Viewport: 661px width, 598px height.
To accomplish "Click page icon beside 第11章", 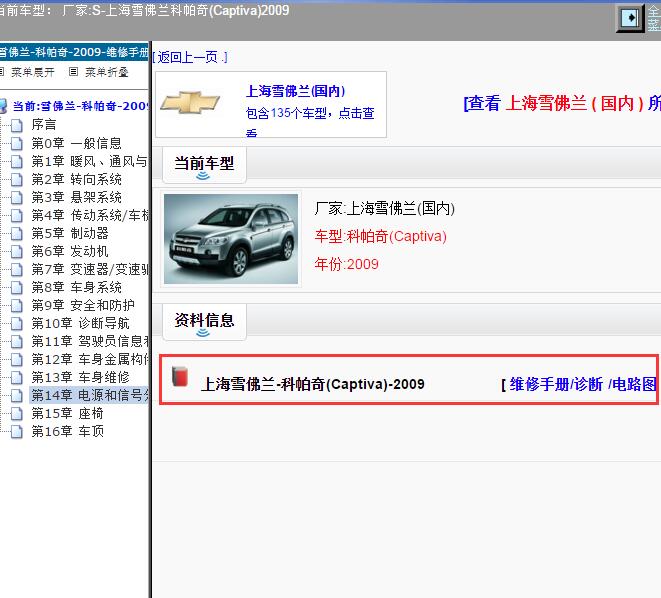I will click(16, 341).
